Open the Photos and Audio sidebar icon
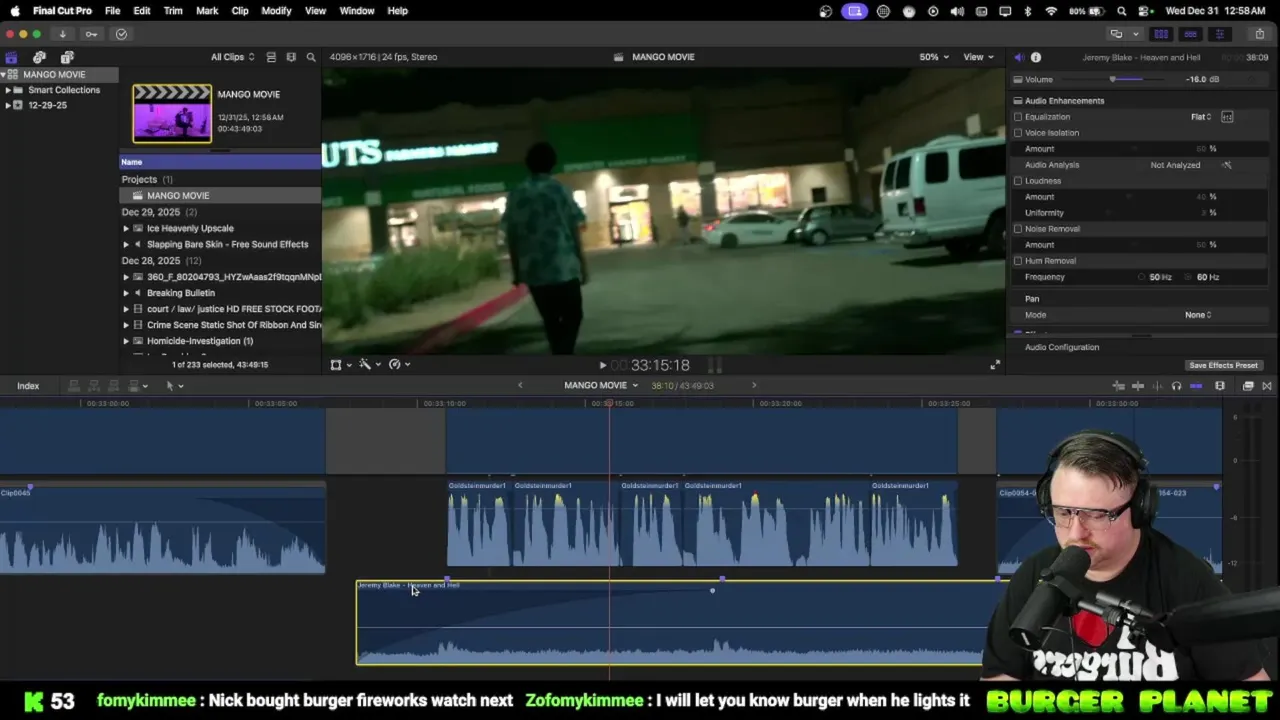 pyautogui.click(x=39, y=57)
